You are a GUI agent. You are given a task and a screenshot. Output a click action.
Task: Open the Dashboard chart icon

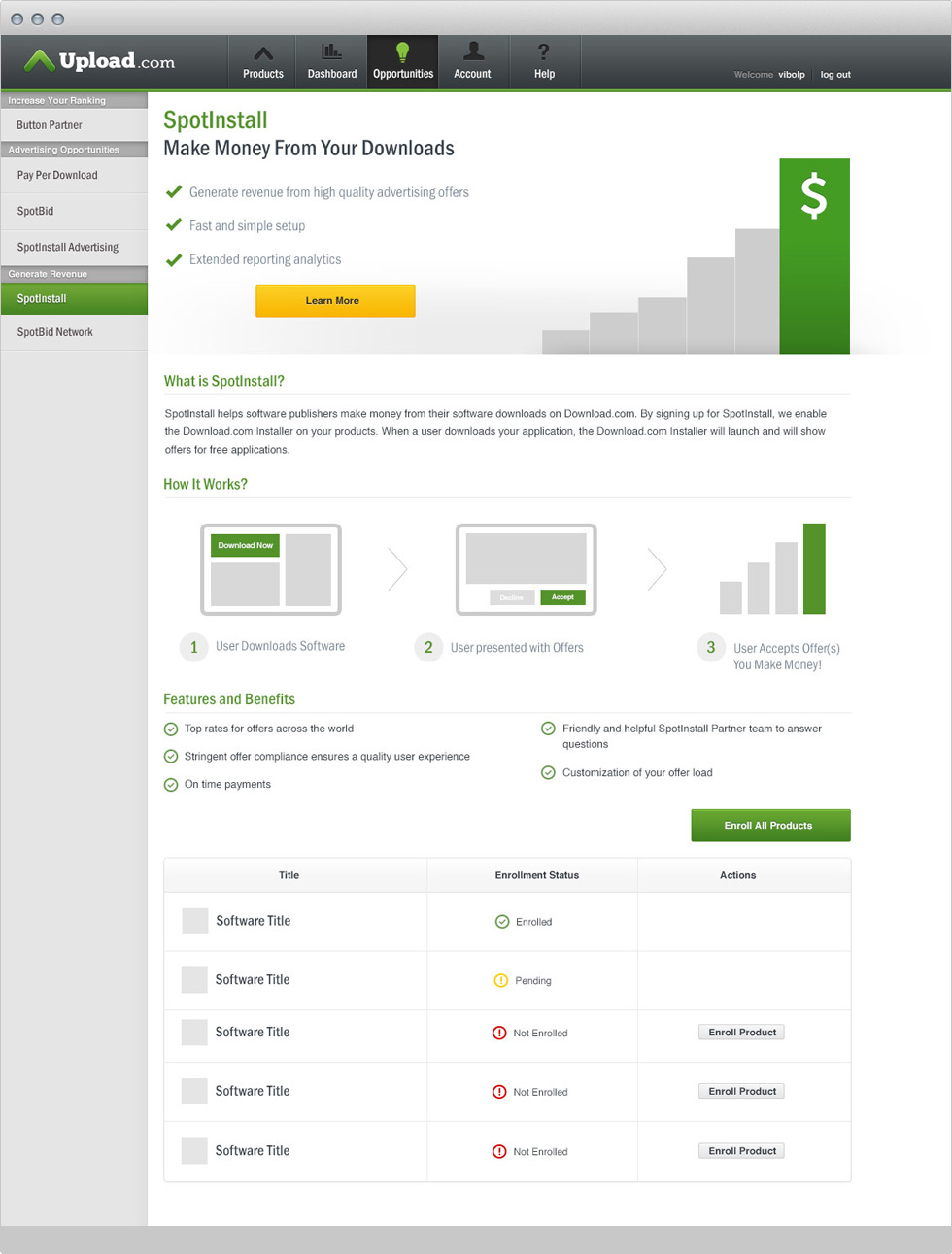332,51
